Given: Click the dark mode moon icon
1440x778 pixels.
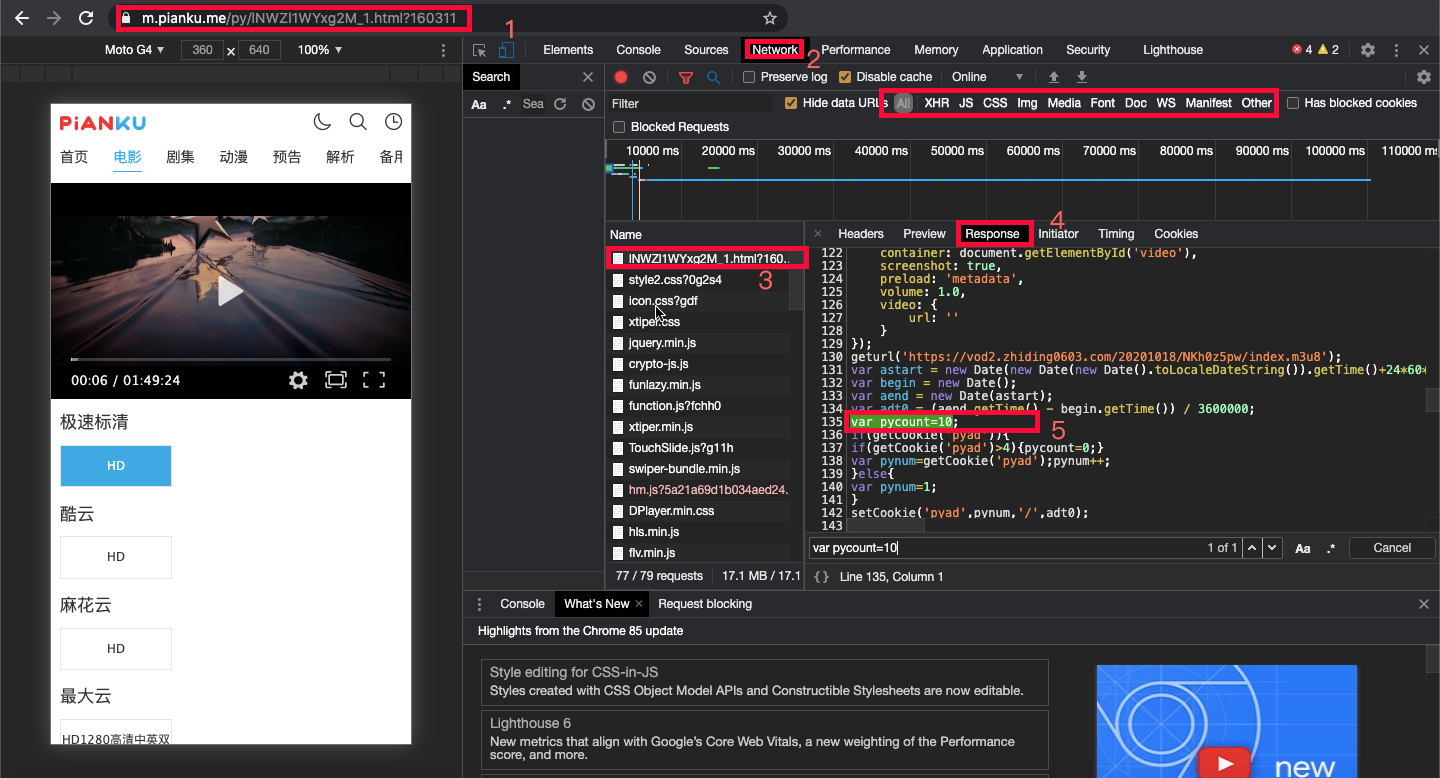Looking at the screenshot, I should pos(322,122).
